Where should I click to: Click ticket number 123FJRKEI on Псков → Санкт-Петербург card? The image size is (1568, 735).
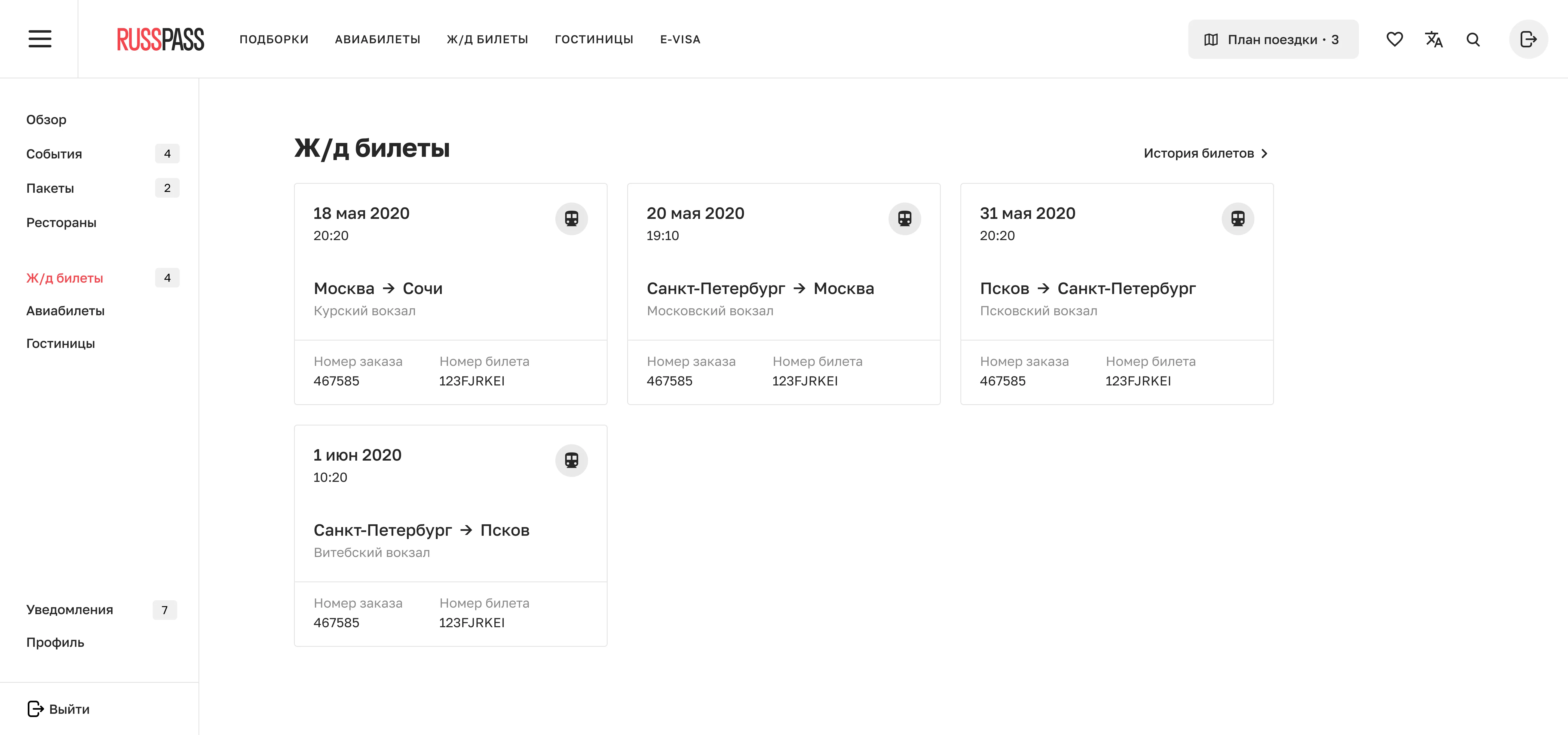(1138, 381)
